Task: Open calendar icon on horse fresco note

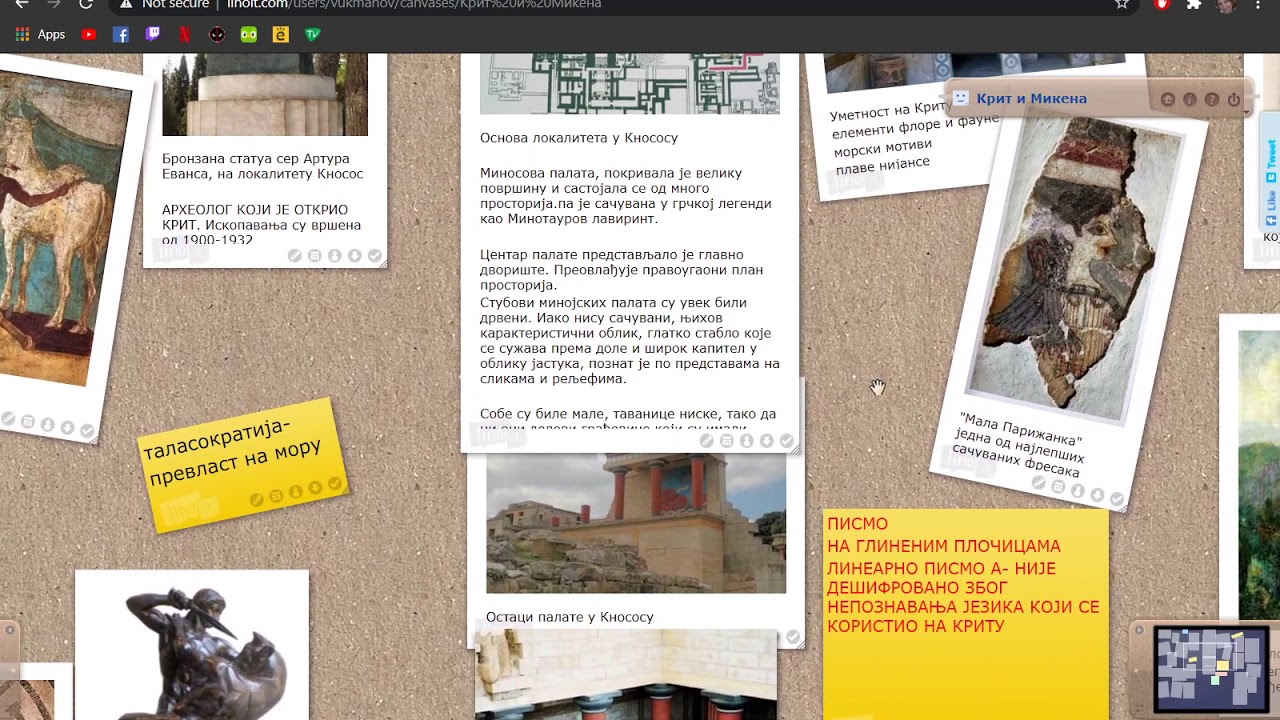Action: pos(28,422)
